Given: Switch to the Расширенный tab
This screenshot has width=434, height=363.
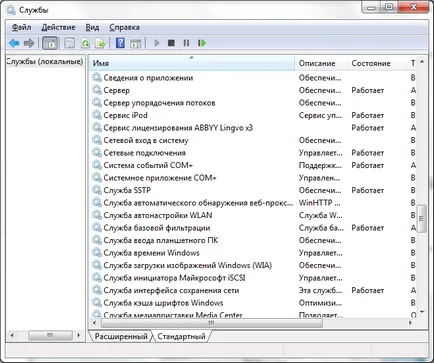Looking at the screenshot, I should (121, 336).
